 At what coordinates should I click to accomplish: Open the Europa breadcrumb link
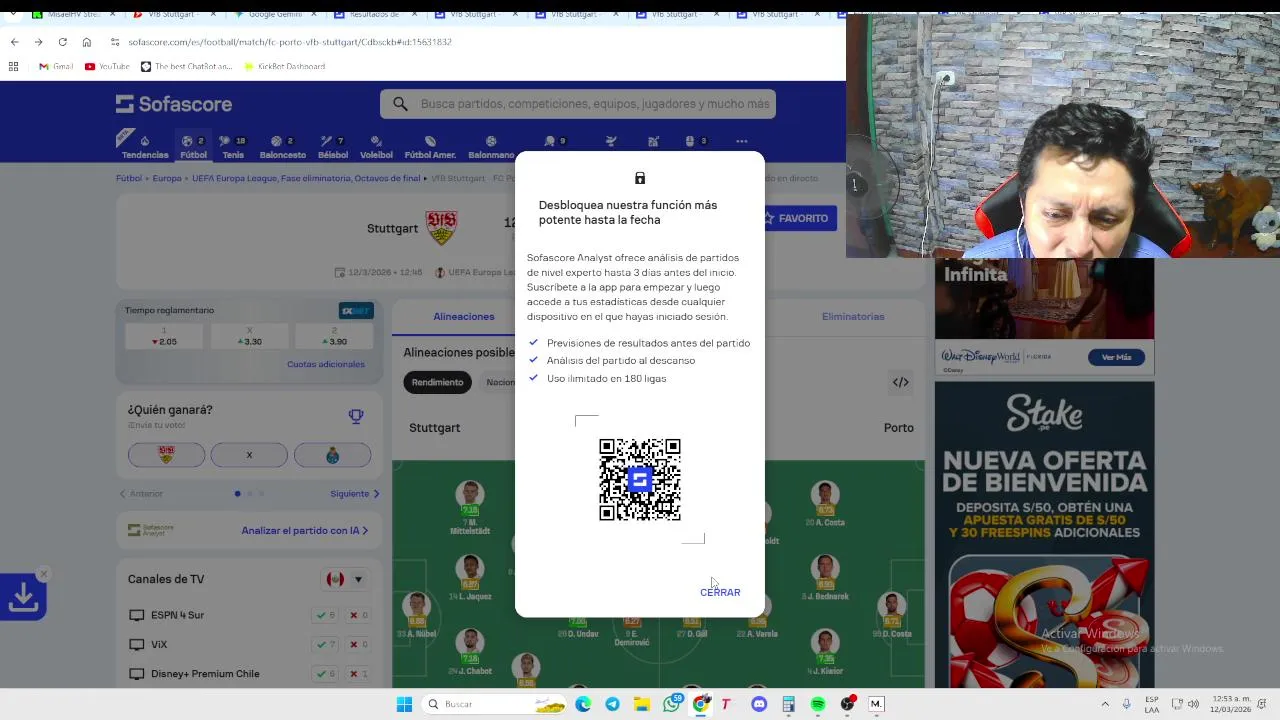(x=167, y=178)
